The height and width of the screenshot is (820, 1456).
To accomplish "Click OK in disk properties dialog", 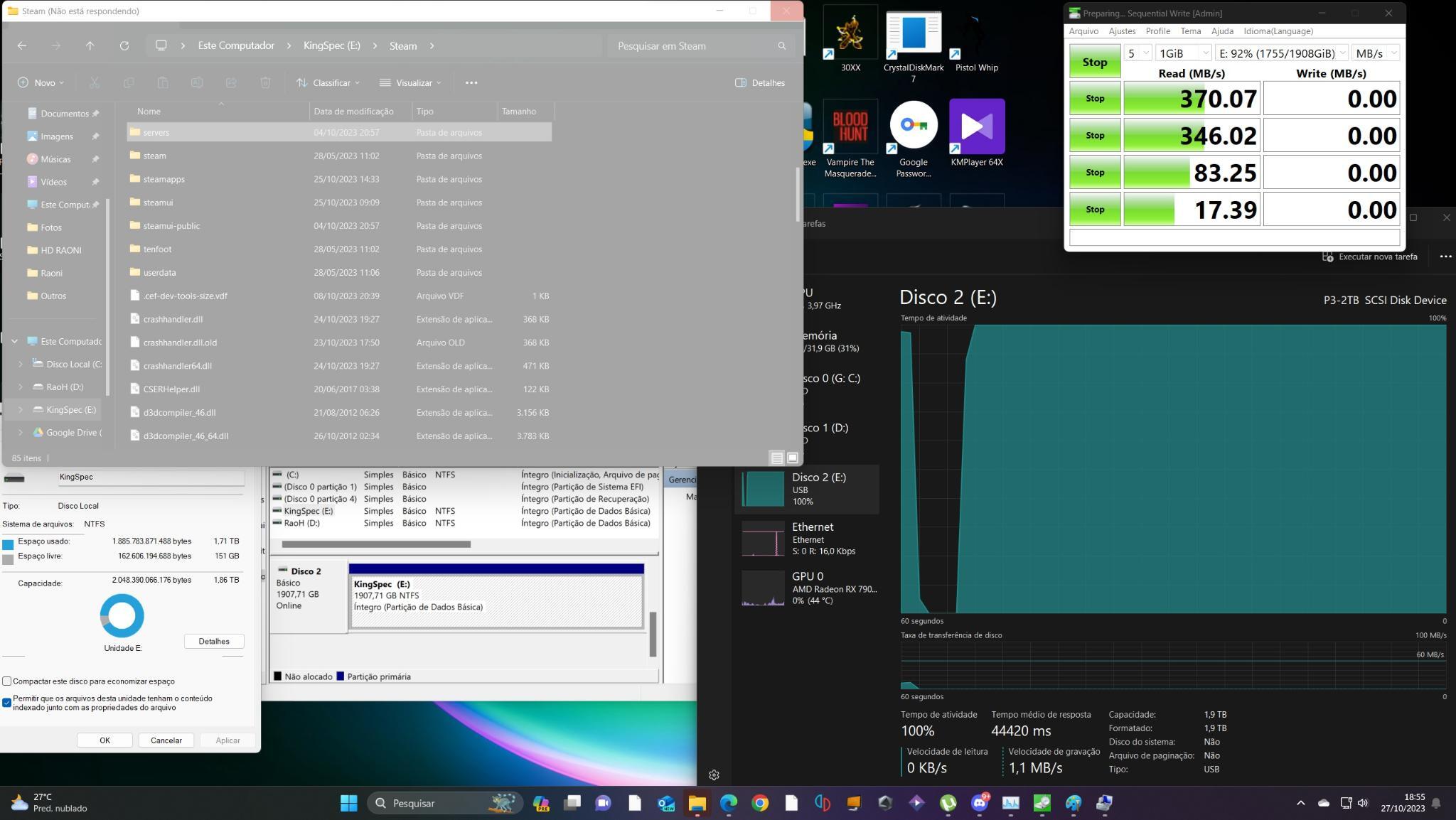I will 105,740.
